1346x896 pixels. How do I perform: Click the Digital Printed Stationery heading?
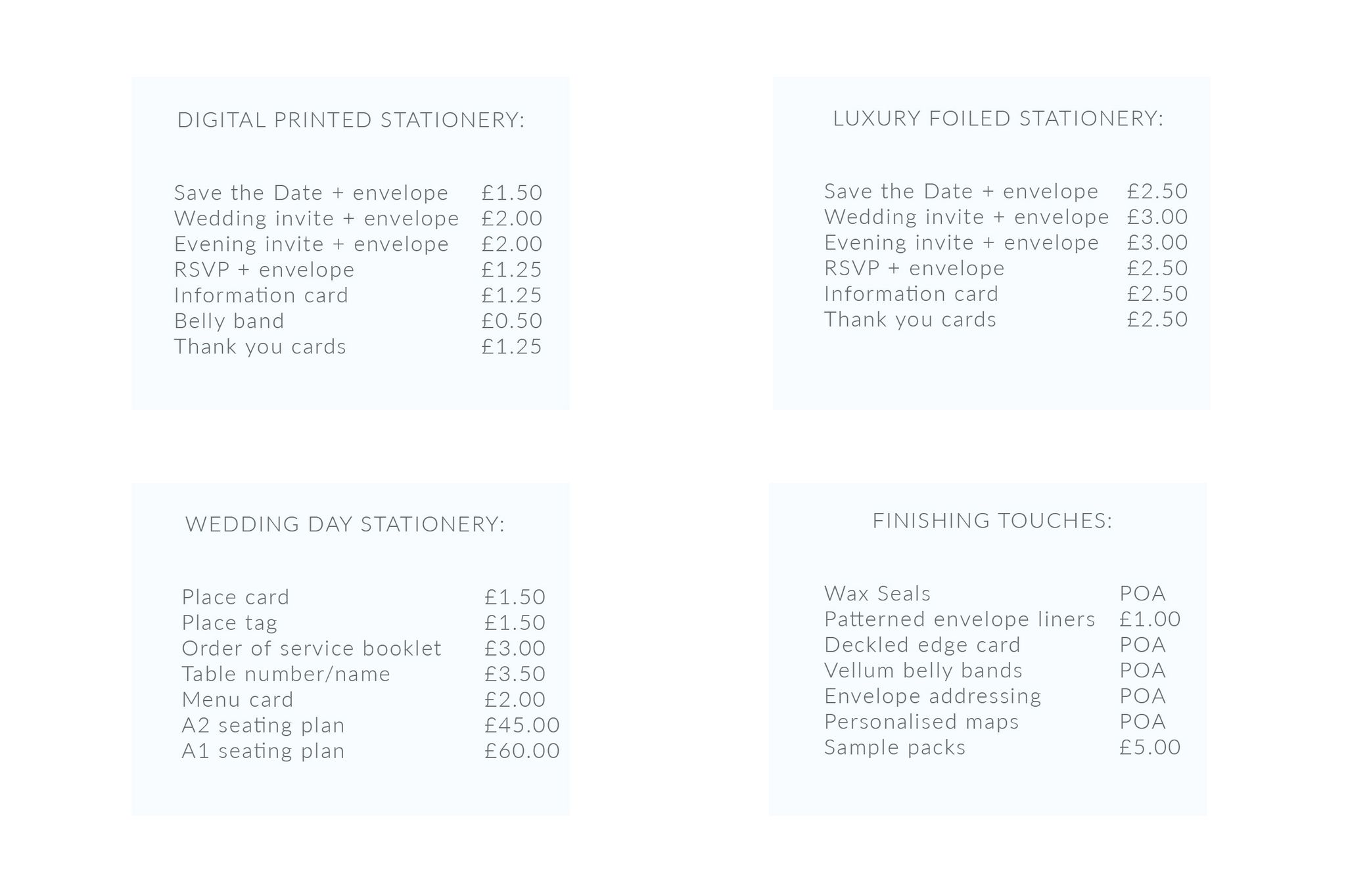tap(351, 120)
